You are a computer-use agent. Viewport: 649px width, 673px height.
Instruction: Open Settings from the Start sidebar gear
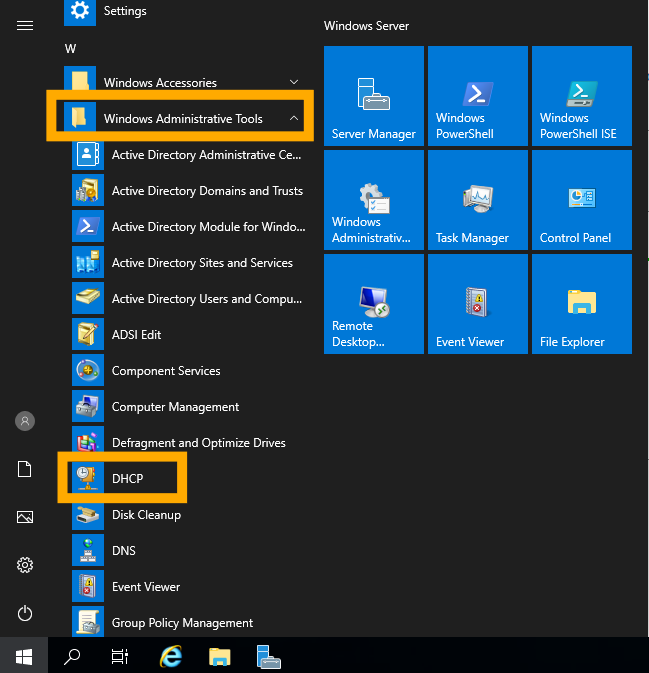coord(25,565)
